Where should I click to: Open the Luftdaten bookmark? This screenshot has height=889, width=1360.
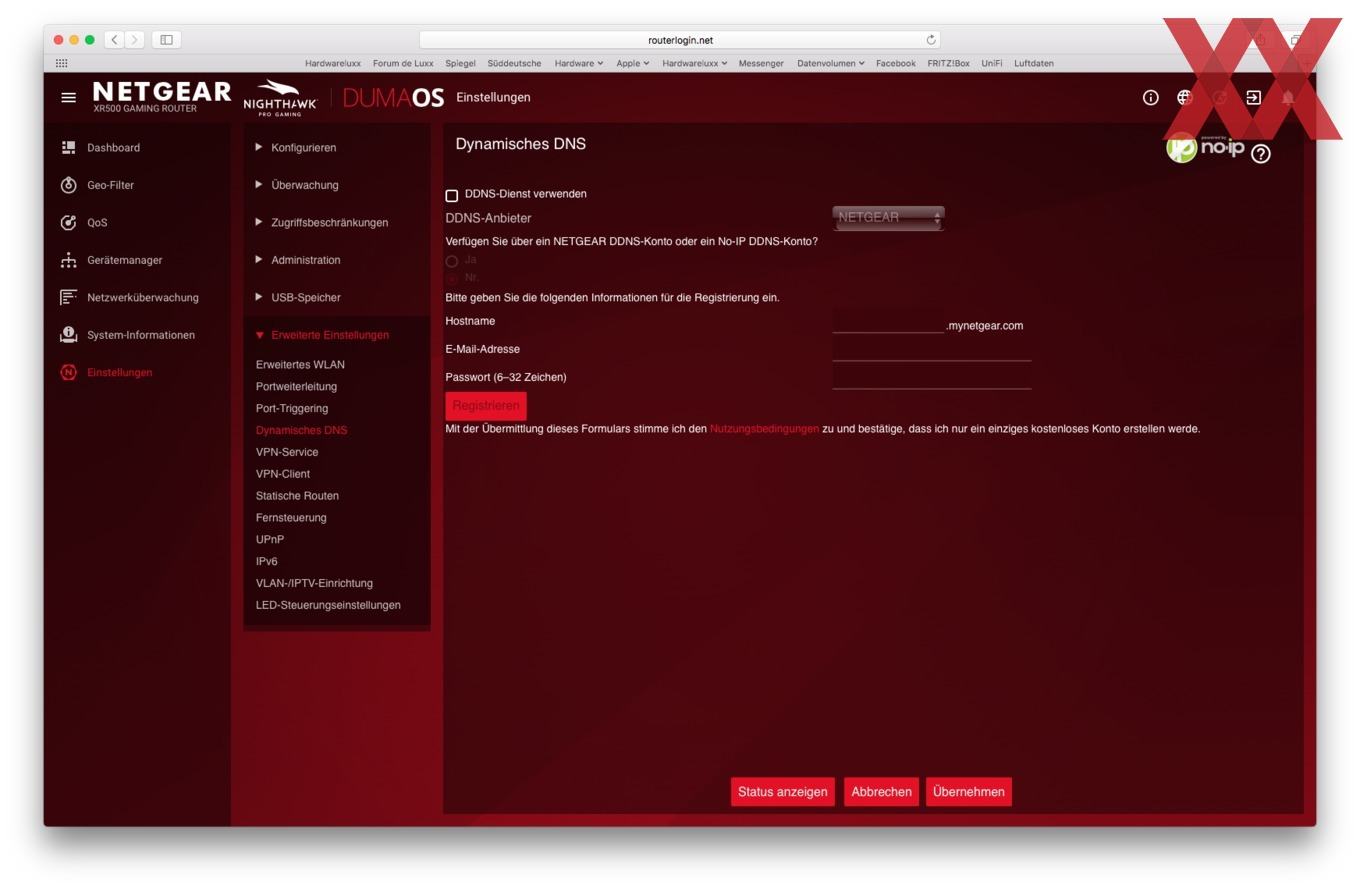(1034, 63)
